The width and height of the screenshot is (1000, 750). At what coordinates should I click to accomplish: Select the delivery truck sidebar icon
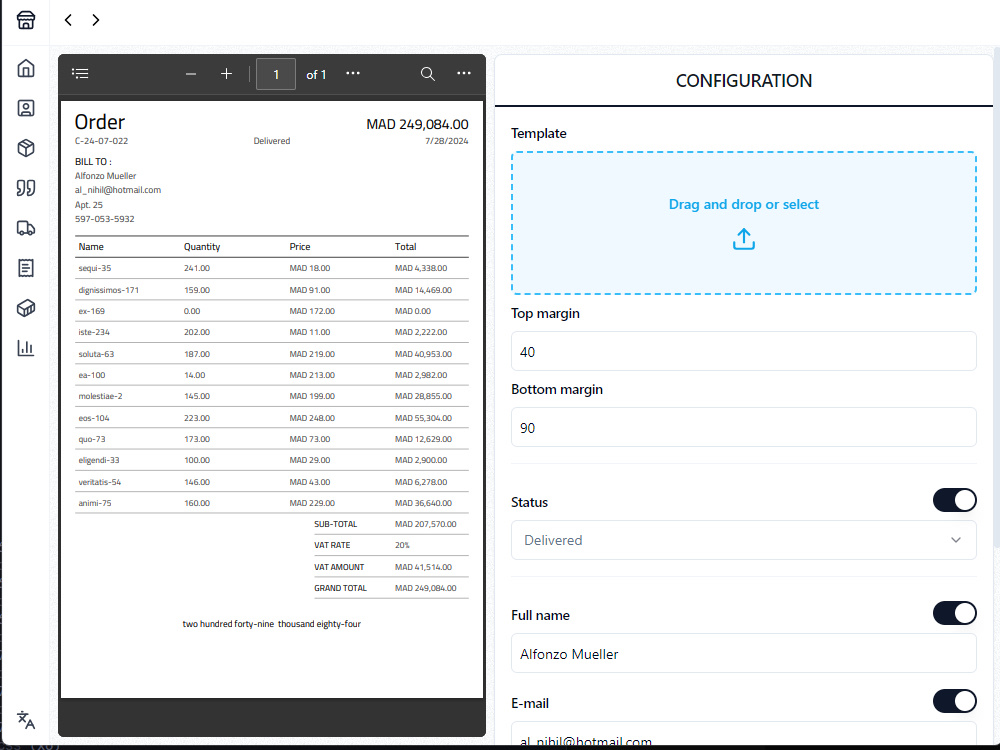(x=25, y=227)
